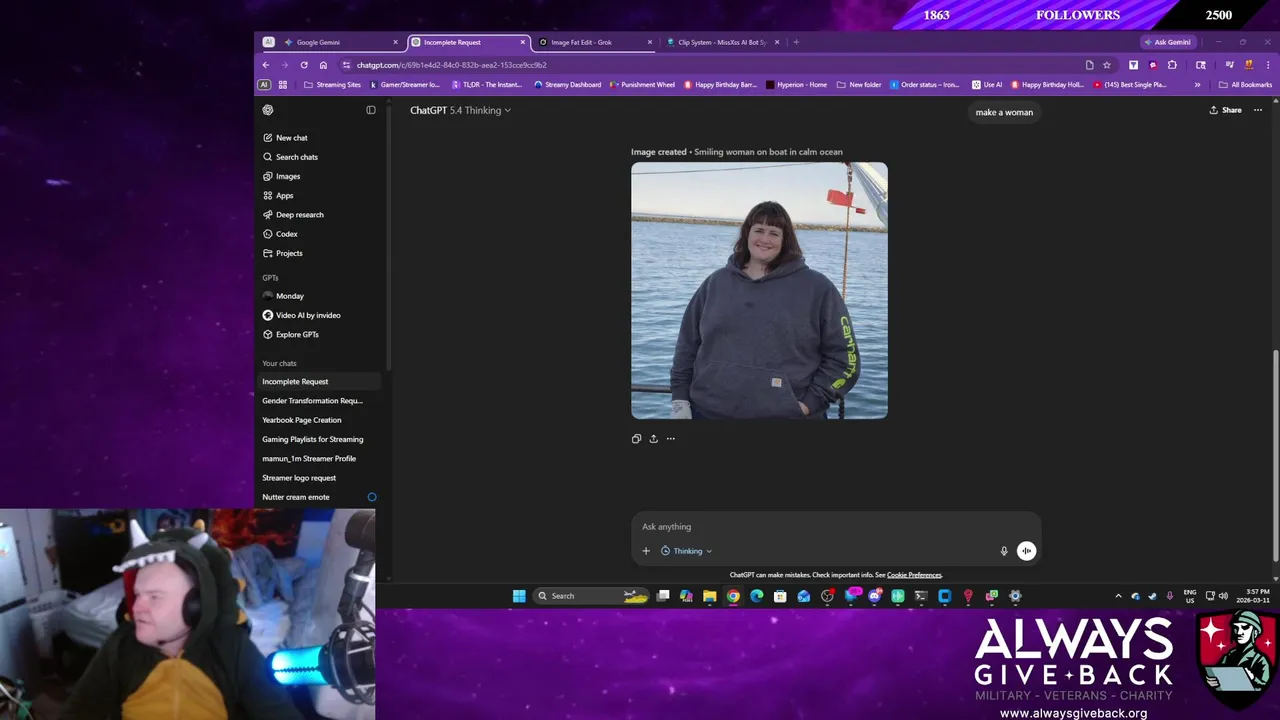Click the Share button
1280x720 pixels.
[x=1225, y=110]
